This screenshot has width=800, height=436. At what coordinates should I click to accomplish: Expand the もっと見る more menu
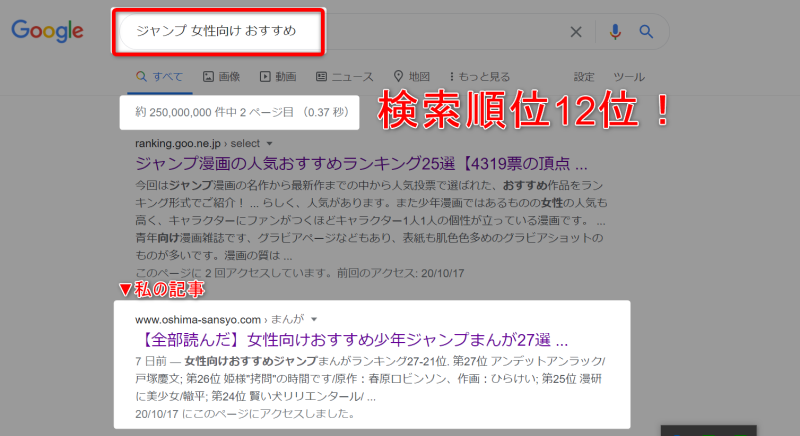point(481,76)
